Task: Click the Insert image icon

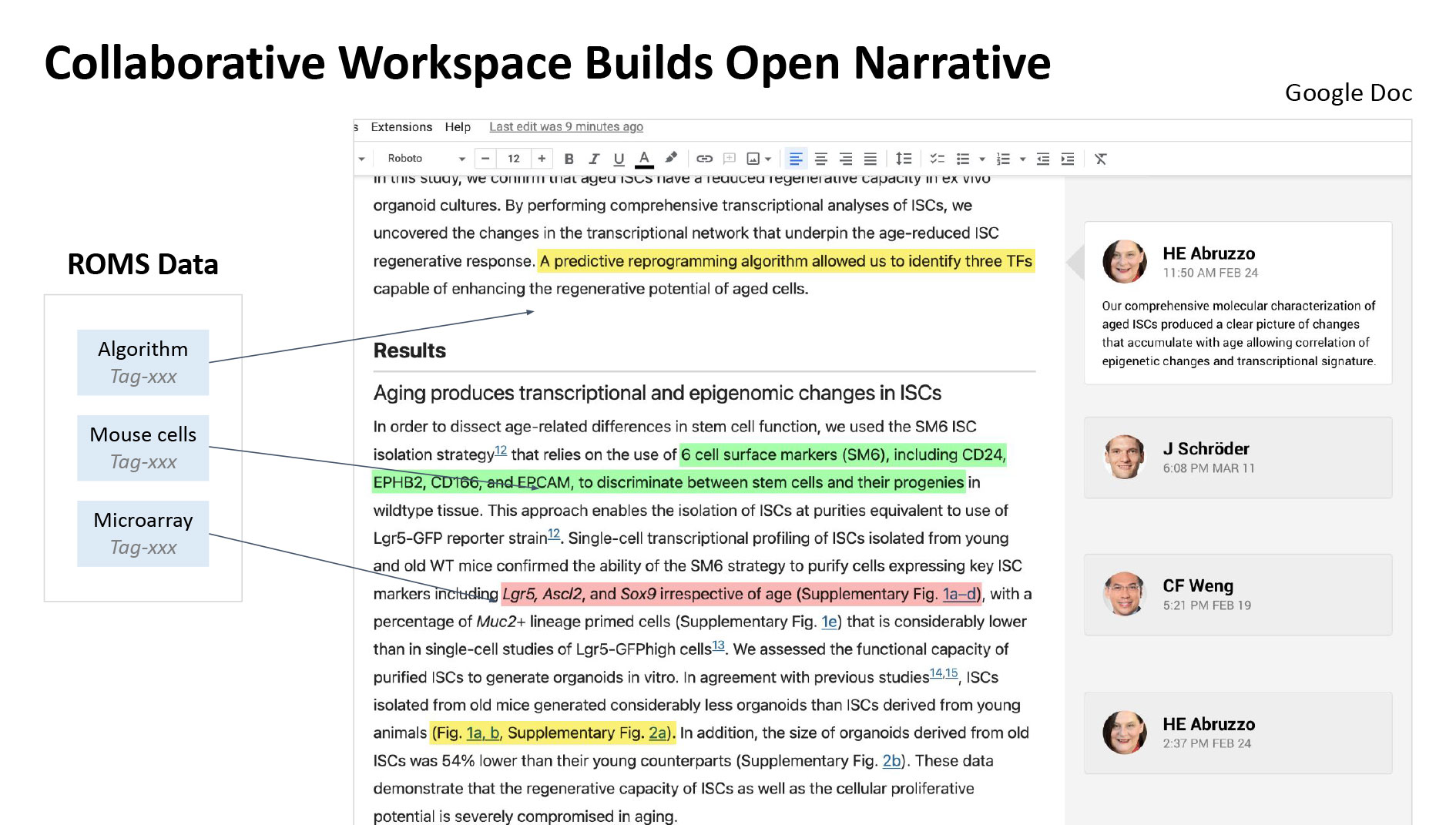Action: pos(753,159)
